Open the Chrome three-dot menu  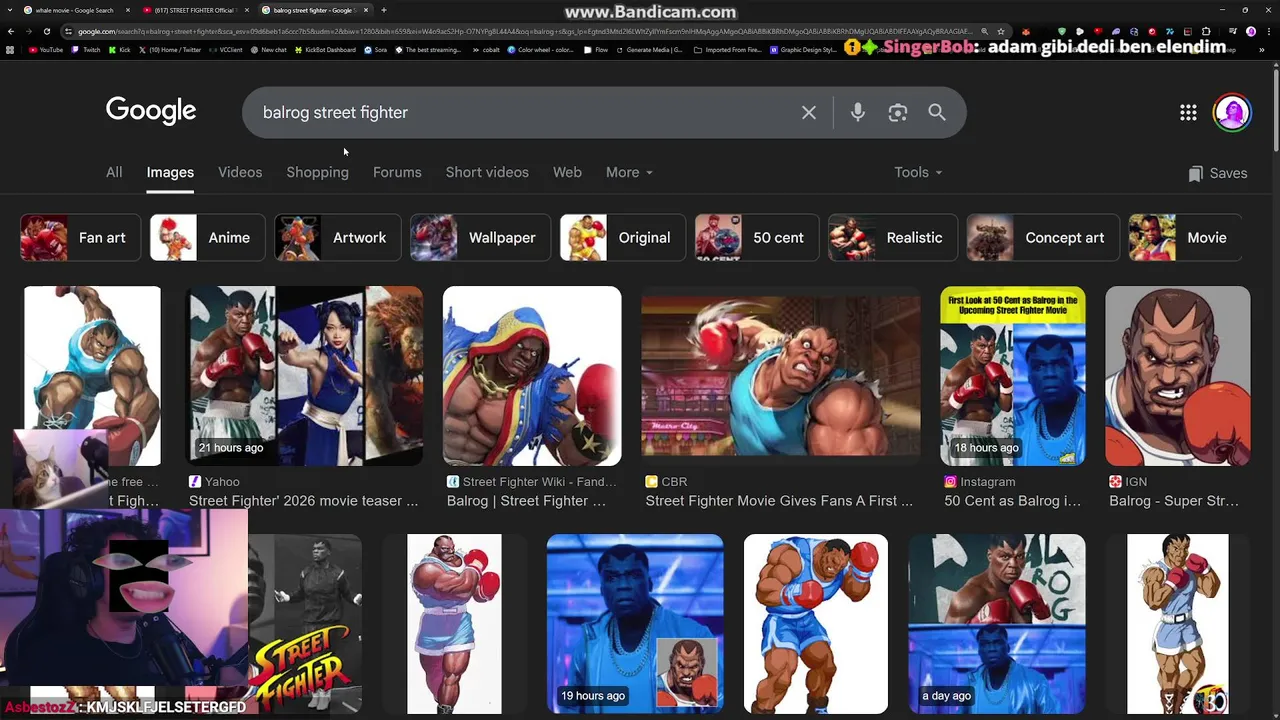coord(1269,31)
